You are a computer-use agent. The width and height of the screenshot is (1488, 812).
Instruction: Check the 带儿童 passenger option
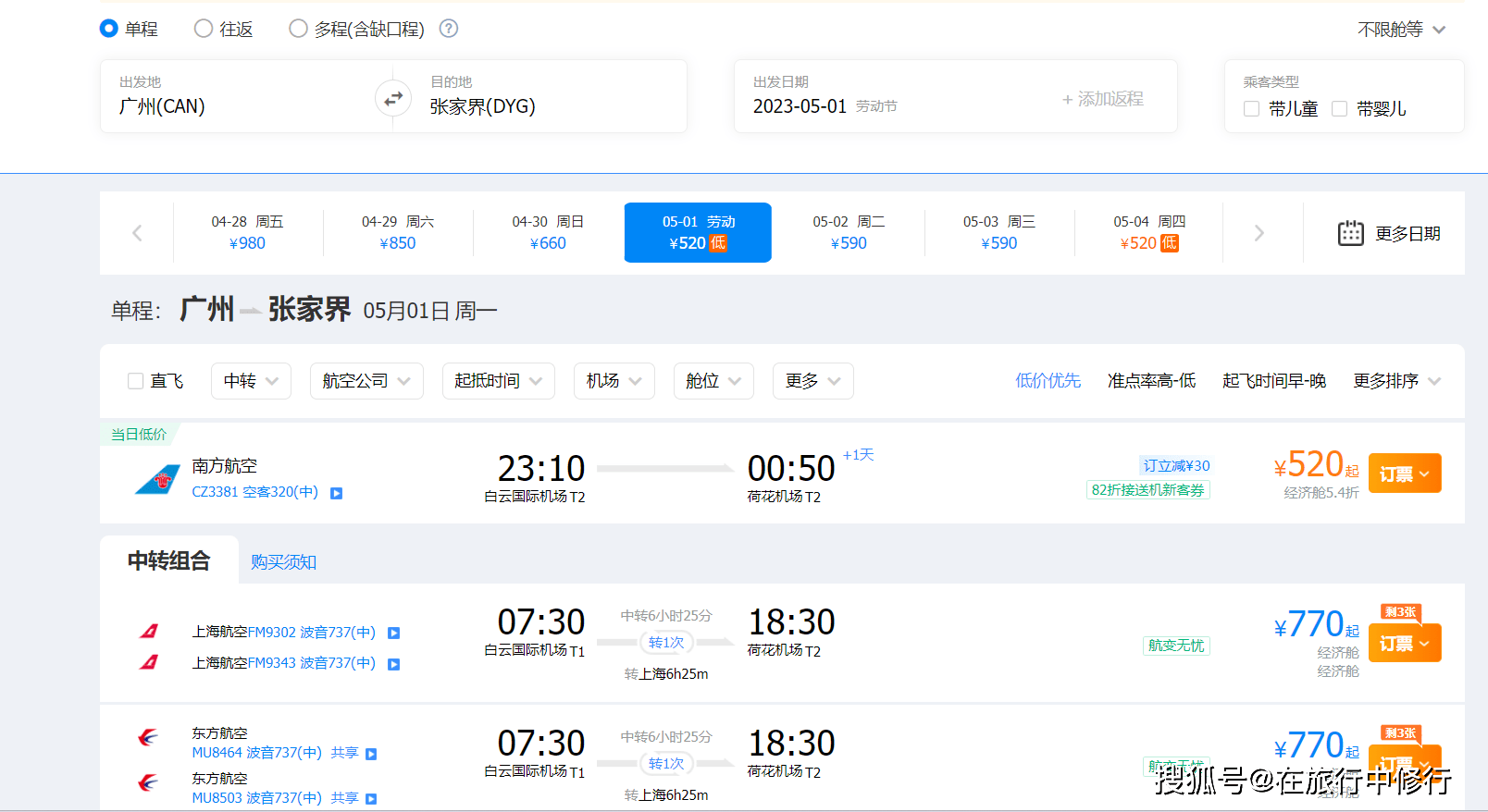[x=1252, y=109]
